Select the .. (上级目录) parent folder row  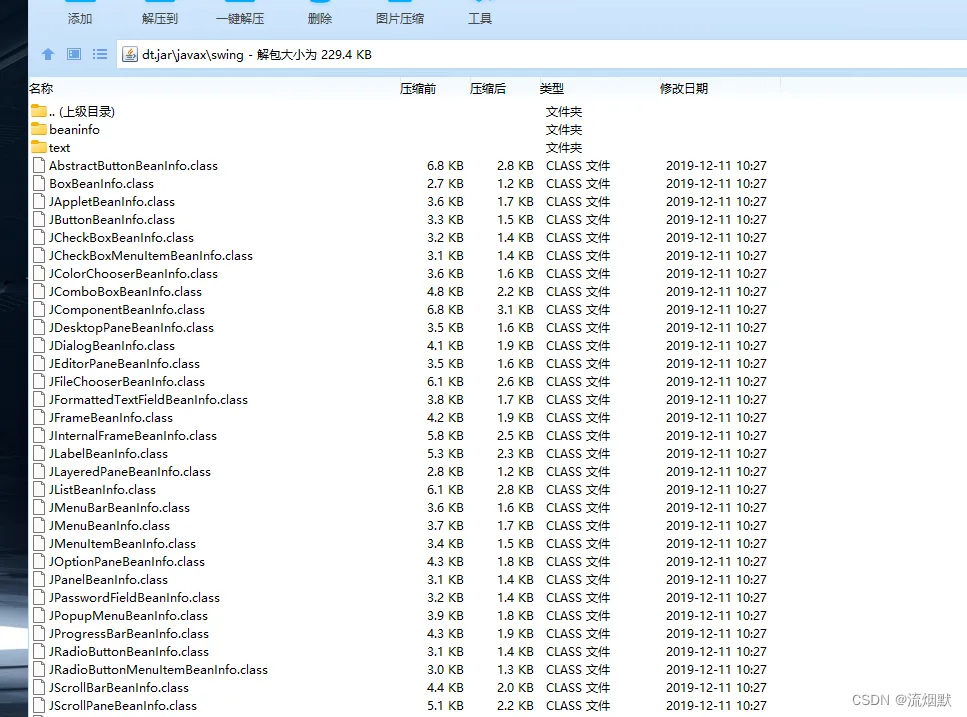(405, 112)
